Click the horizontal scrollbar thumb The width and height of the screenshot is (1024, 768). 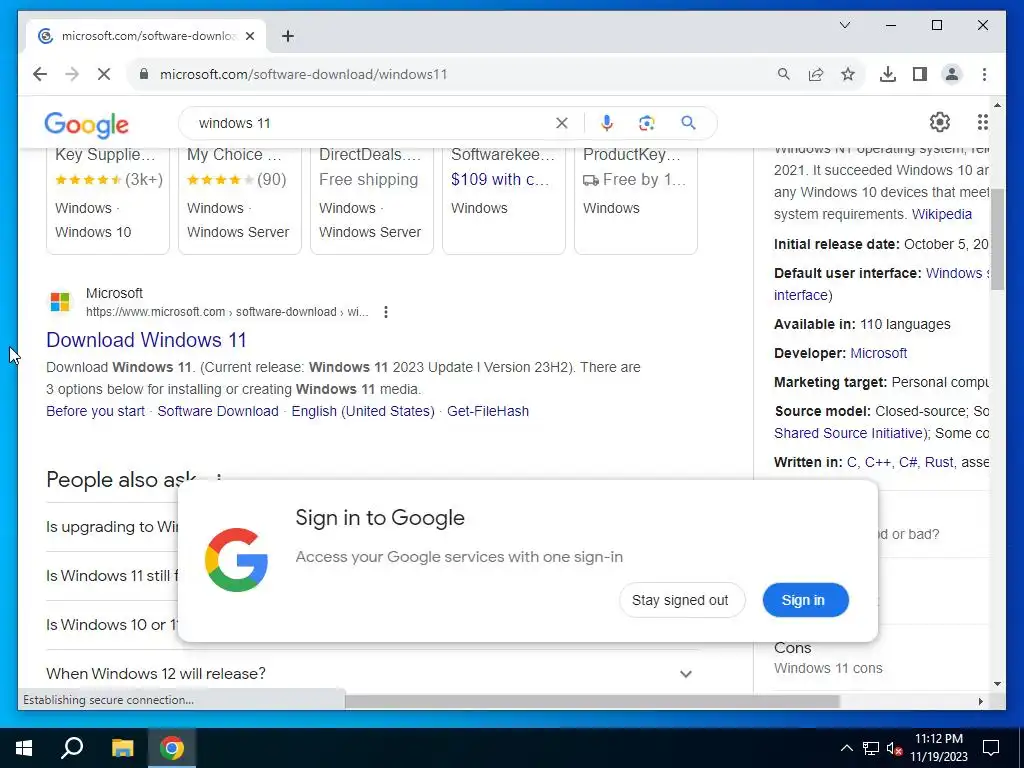click(592, 701)
